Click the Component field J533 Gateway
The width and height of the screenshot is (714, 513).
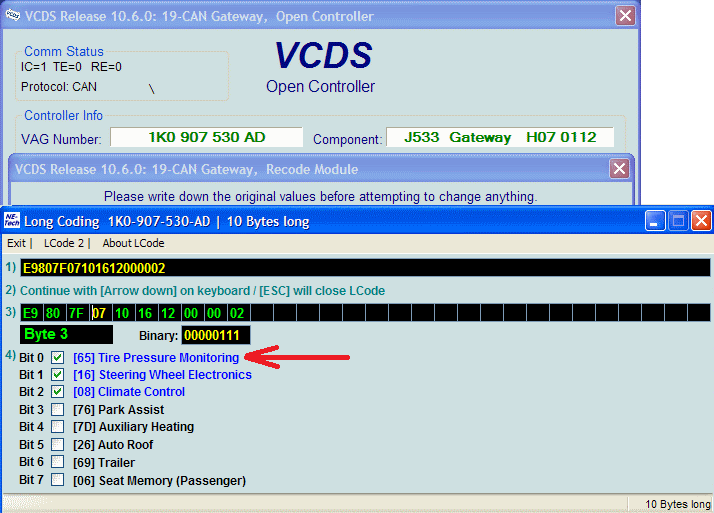point(500,137)
